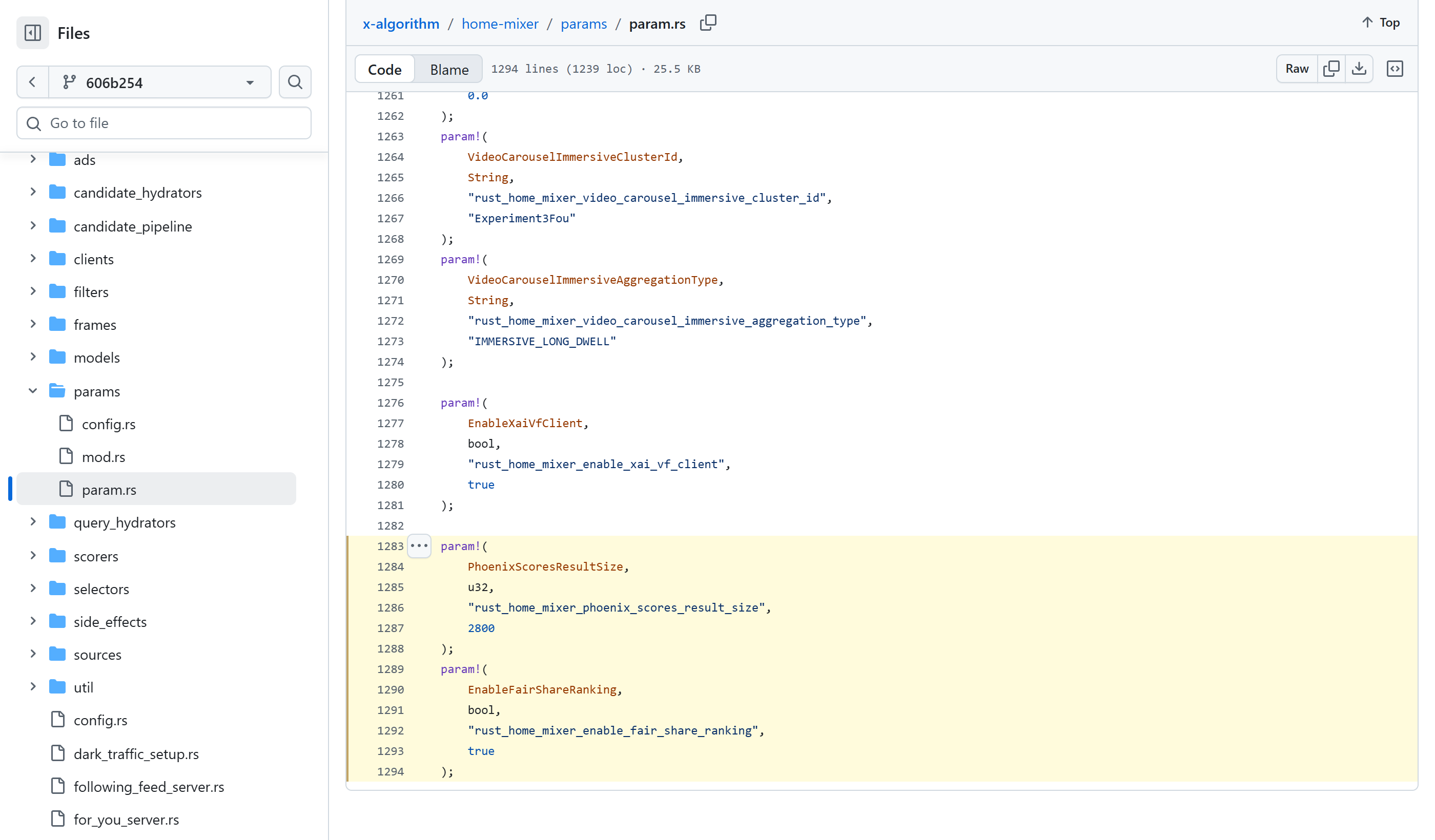Viewport: 1435px width, 840px height.
Task: Open following_feed_server.rs file
Action: pyautogui.click(x=149, y=787)
